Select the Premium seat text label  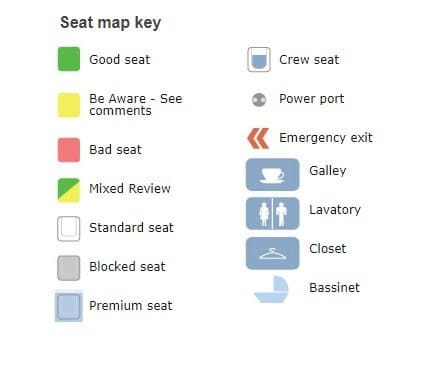tap(131, 306)
